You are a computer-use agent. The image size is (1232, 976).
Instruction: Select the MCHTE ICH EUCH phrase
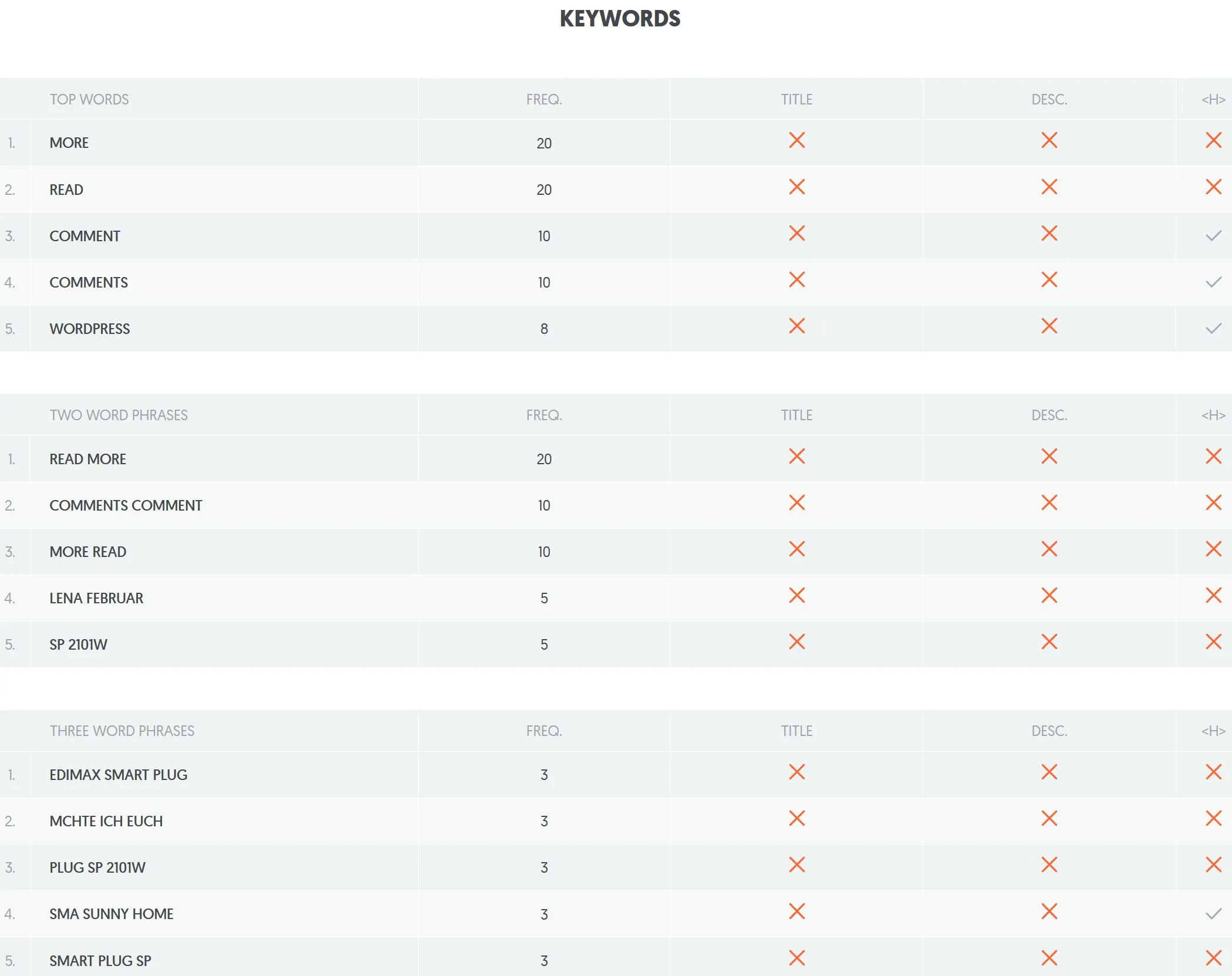(x=106, y=821)
